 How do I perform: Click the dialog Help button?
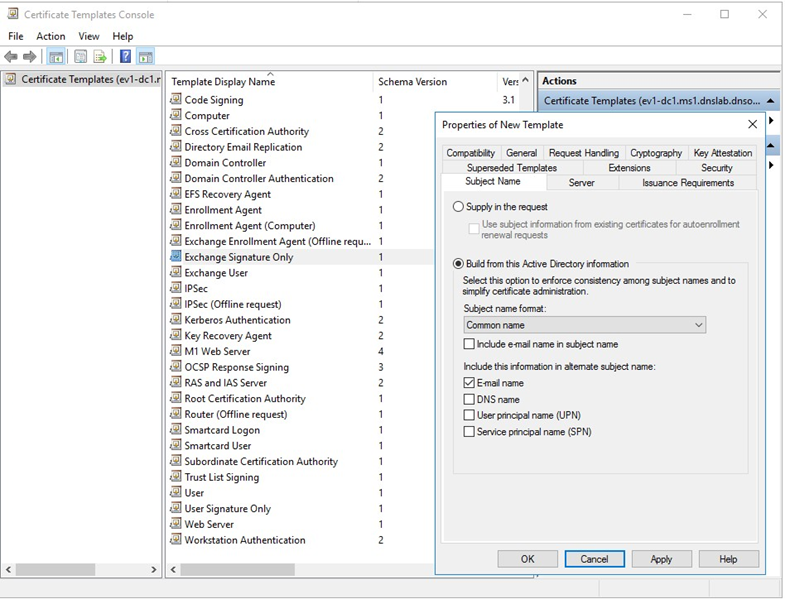click(728, 559)
